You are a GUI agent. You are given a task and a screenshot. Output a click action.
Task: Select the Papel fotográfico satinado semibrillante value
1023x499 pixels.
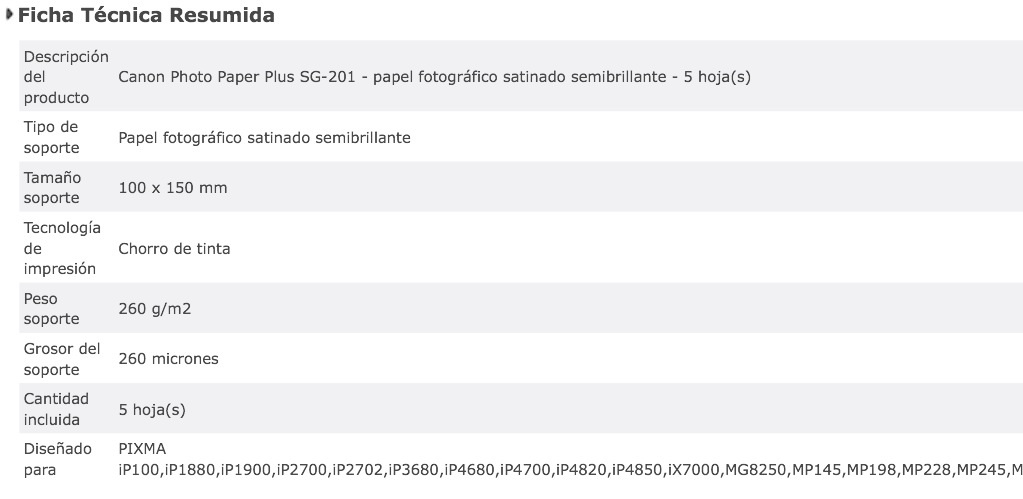point(264,138)
